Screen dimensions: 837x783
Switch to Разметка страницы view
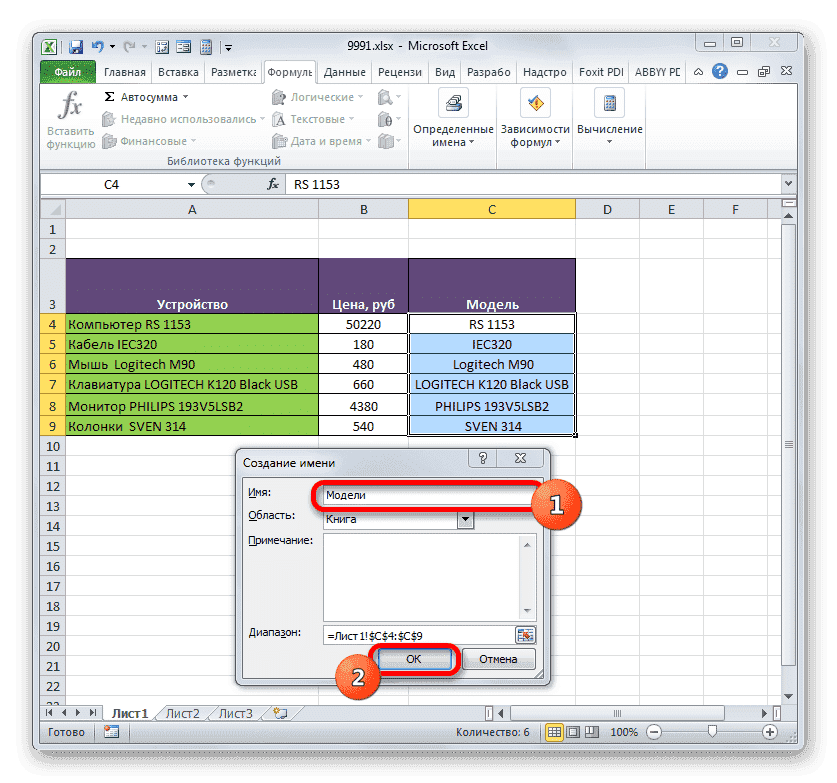(x=573, y=731)
